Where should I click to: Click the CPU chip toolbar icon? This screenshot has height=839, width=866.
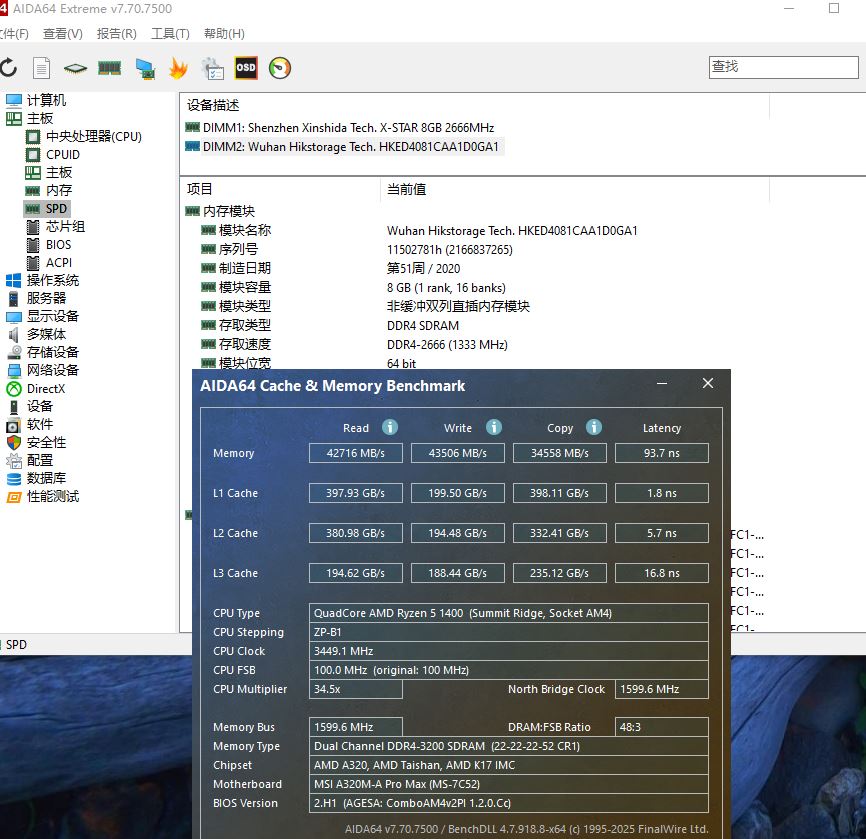point(75,68)
